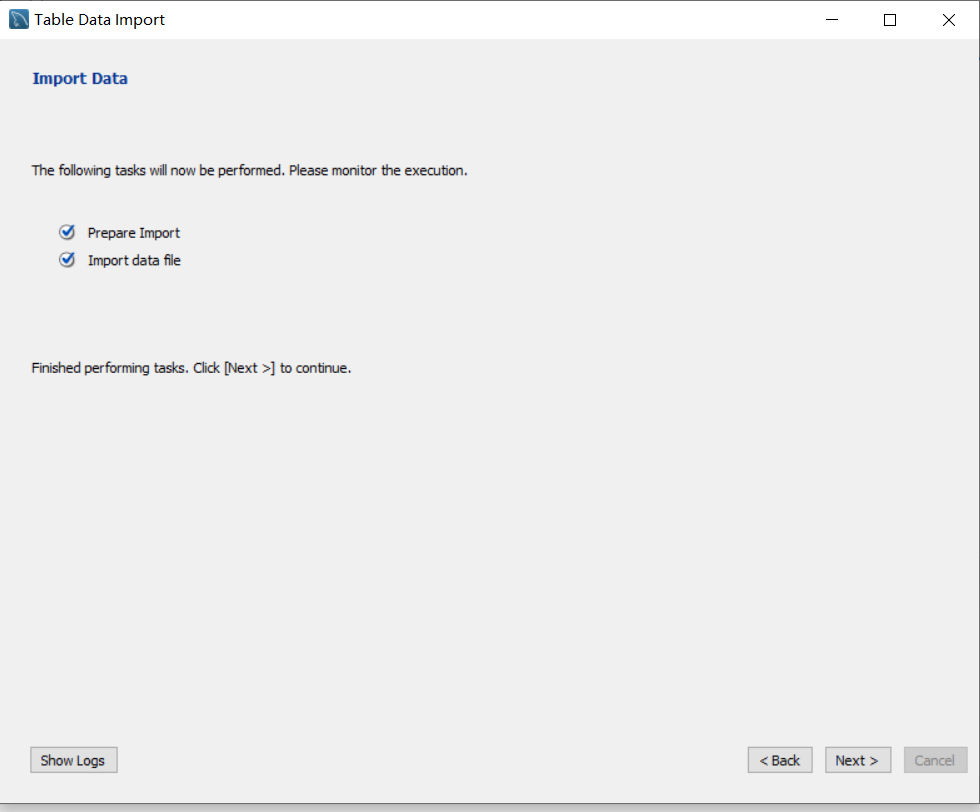The image size is (980, 812).
Task: Click the Prepare Import completed checkmark icon
Action: click(x=67, y=232)
